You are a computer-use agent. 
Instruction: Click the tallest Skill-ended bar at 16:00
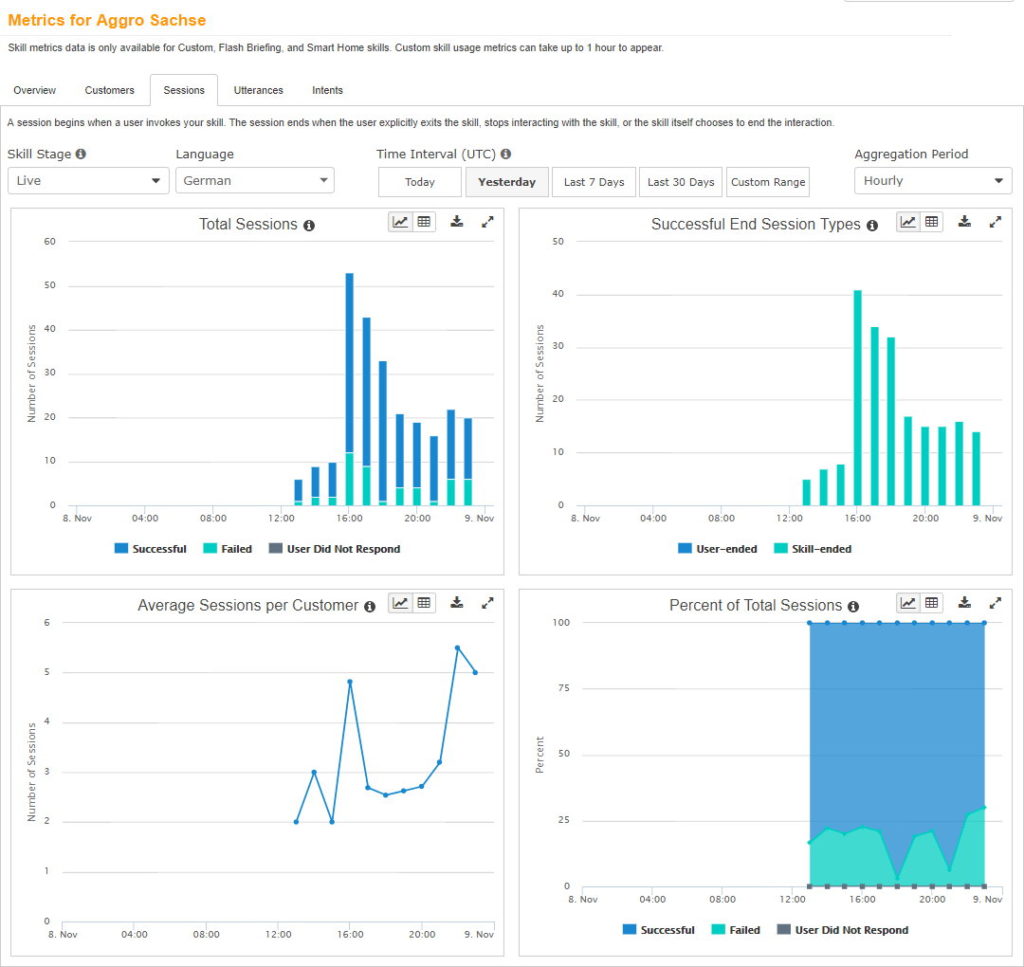click(857, 398)
